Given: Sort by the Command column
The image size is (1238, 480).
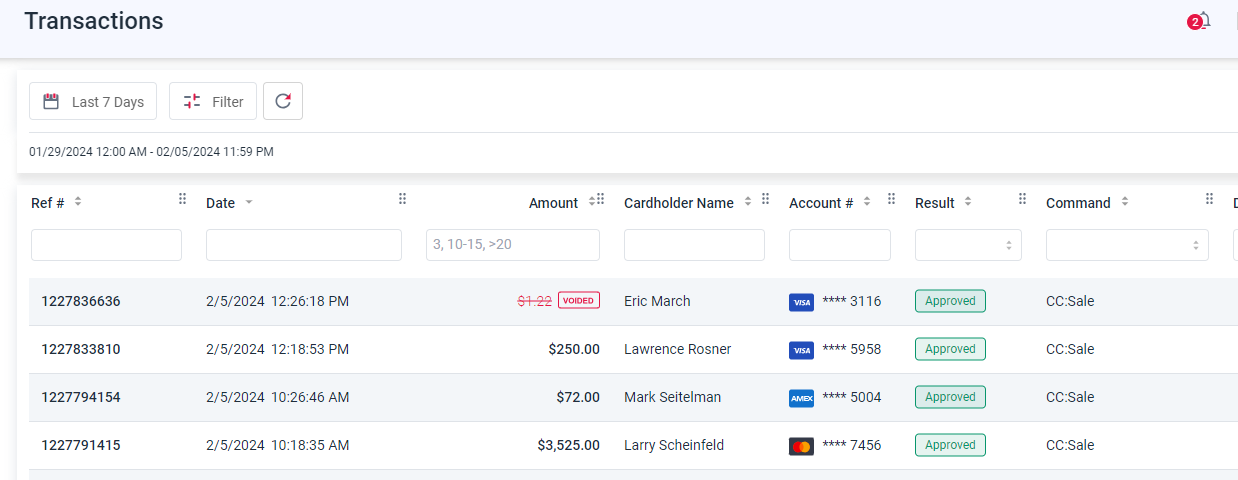Looking at the screenshot, I should pos(1125,202).
